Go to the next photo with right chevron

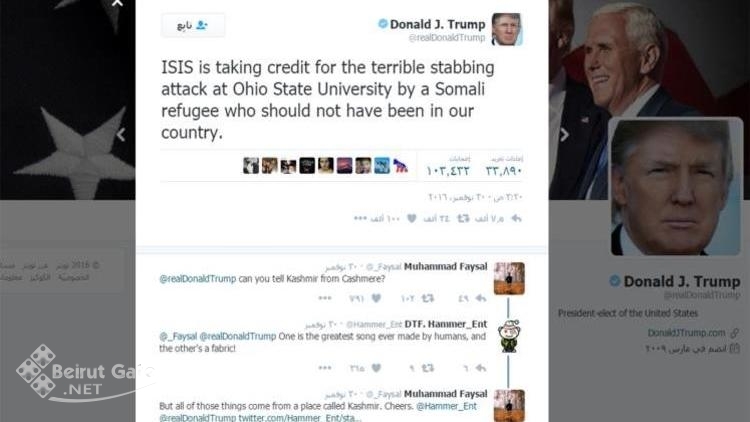point(564,135)
